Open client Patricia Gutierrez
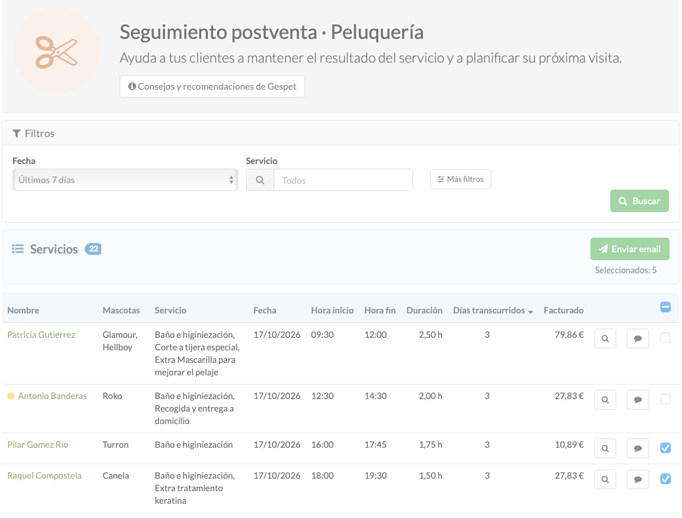Image resolution: width=682 pixels, height=518 pixels. pos(41,335)
